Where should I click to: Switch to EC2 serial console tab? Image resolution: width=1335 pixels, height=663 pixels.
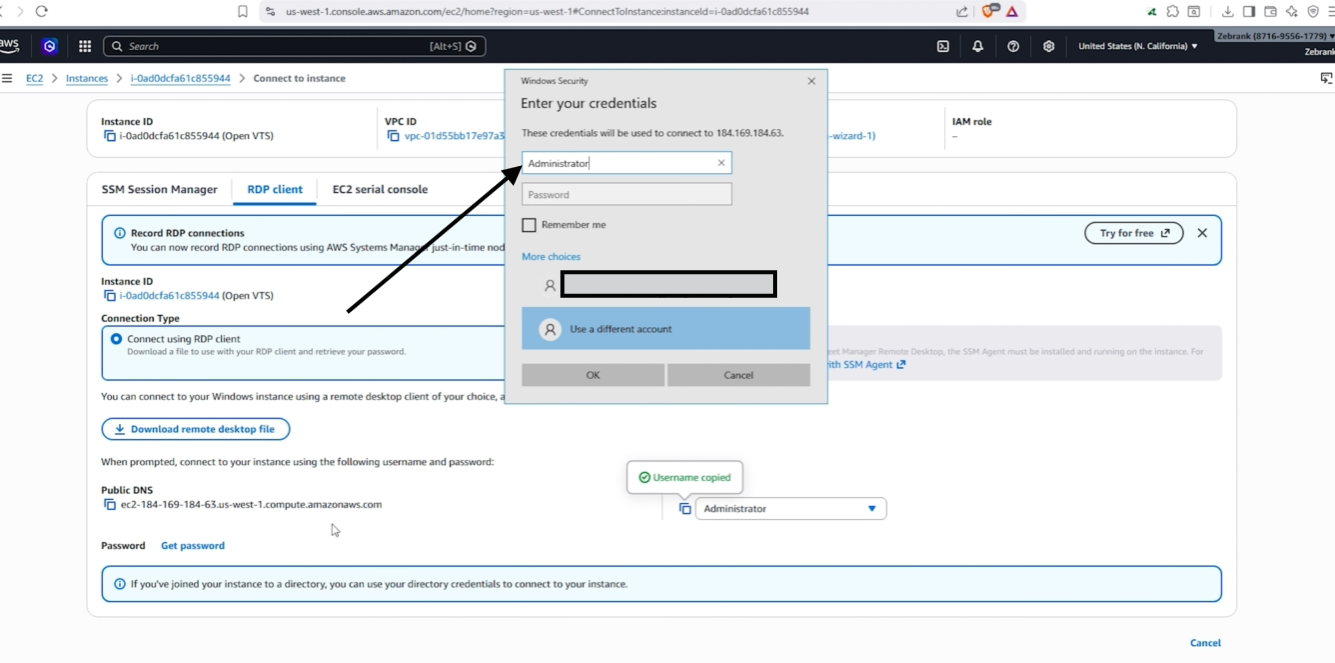tap(380, 189)
